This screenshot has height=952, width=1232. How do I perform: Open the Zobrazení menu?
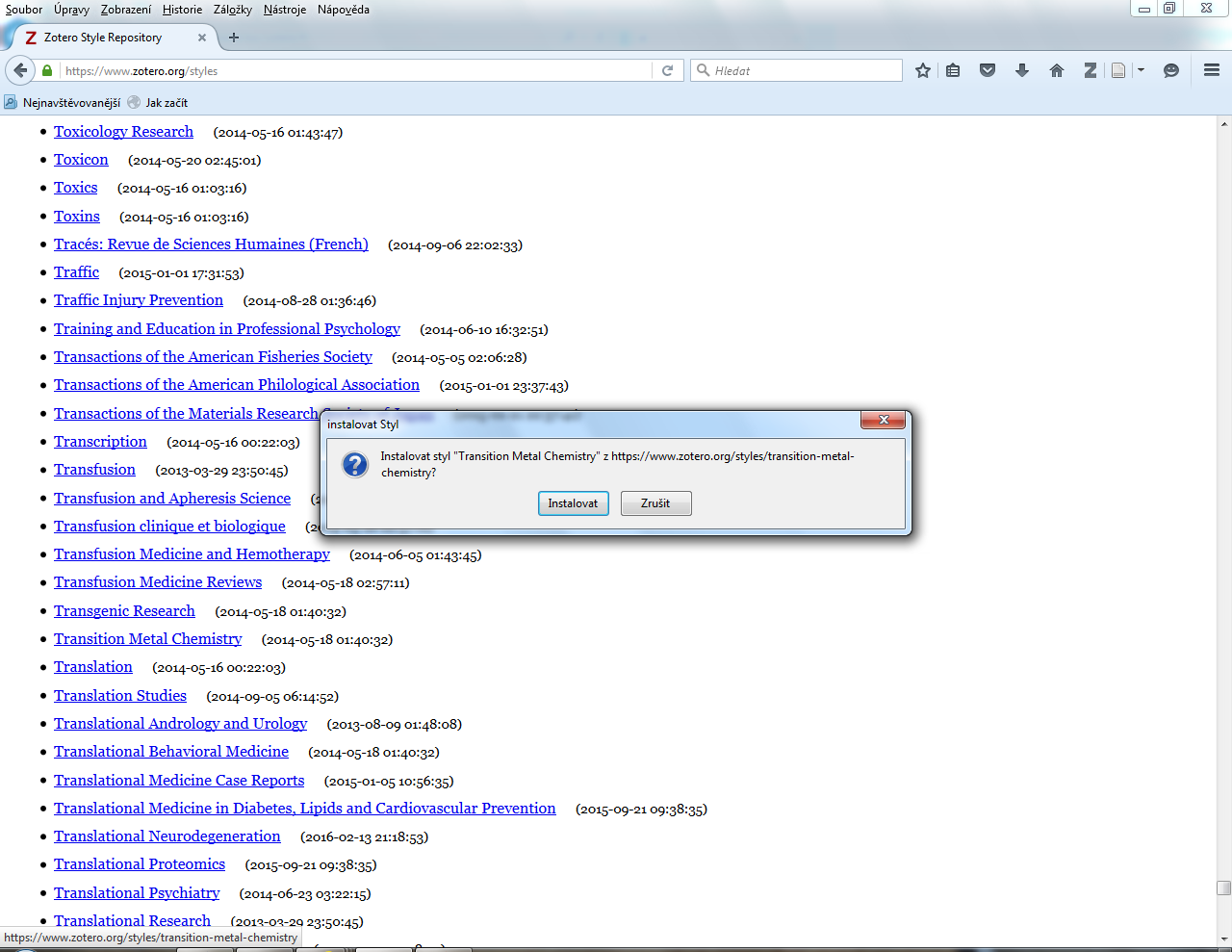[126, 10]
